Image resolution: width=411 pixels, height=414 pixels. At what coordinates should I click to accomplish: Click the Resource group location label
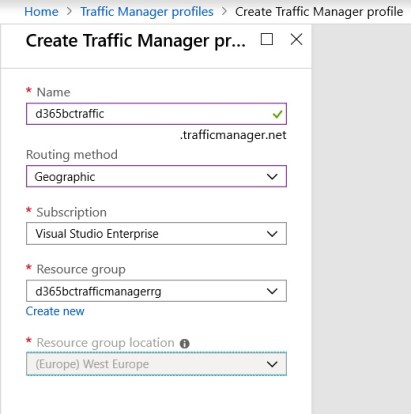point(105,343)
